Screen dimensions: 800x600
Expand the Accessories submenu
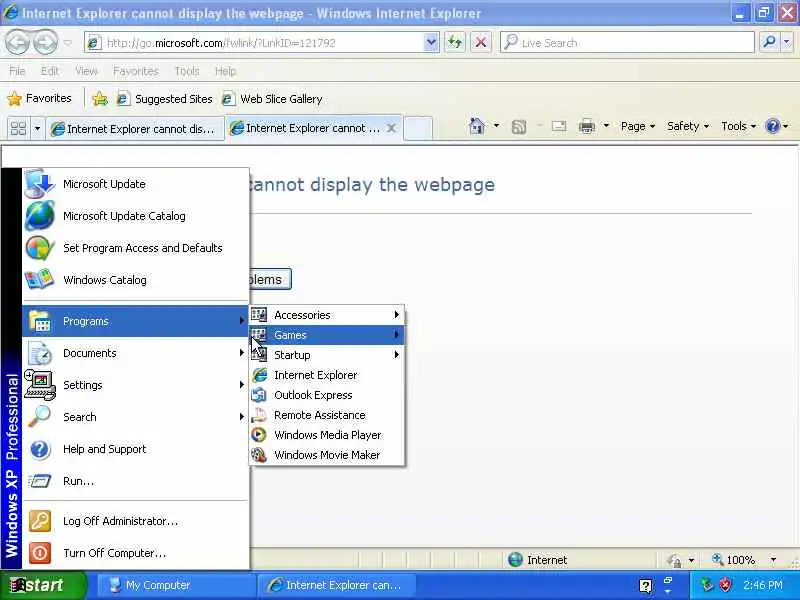pos(327,315)
